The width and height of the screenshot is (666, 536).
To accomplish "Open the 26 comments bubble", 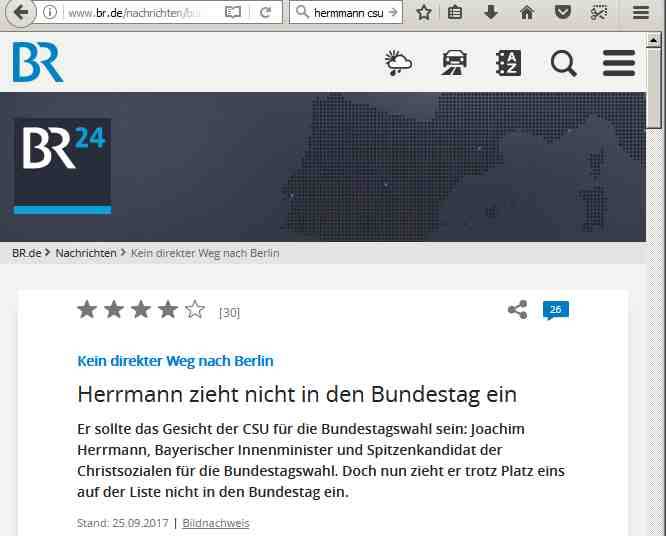I will (x=556, y=310).
